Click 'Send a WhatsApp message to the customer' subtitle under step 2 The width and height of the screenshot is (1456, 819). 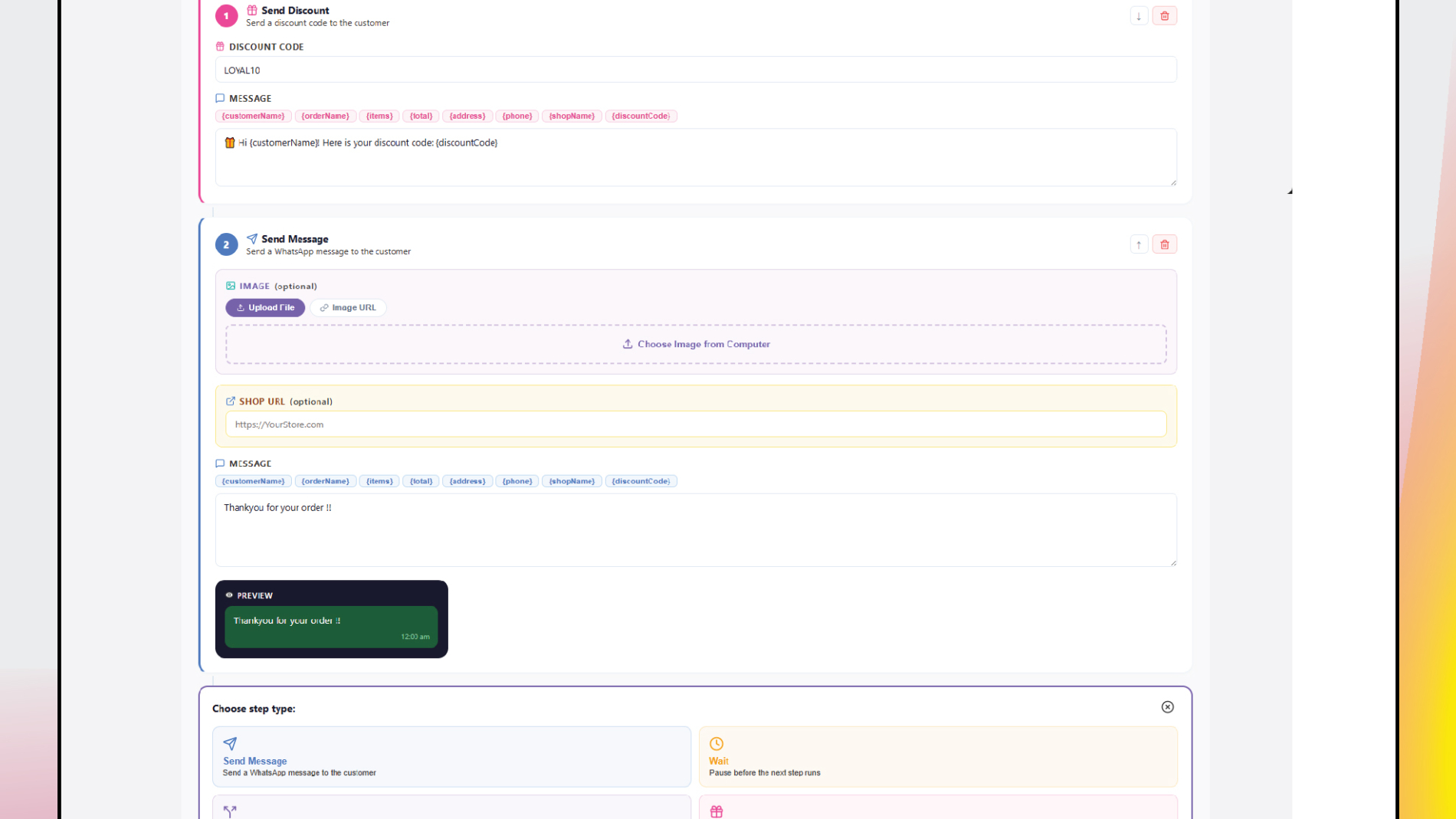[x=328, y=251]
